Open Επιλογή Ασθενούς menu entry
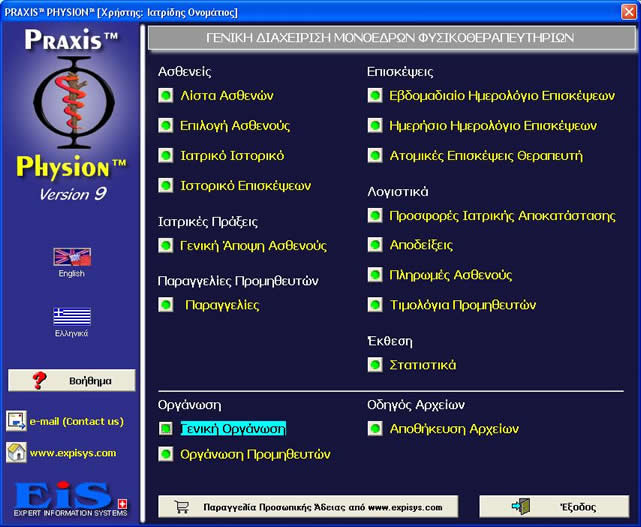 click(x=235, y=126)
